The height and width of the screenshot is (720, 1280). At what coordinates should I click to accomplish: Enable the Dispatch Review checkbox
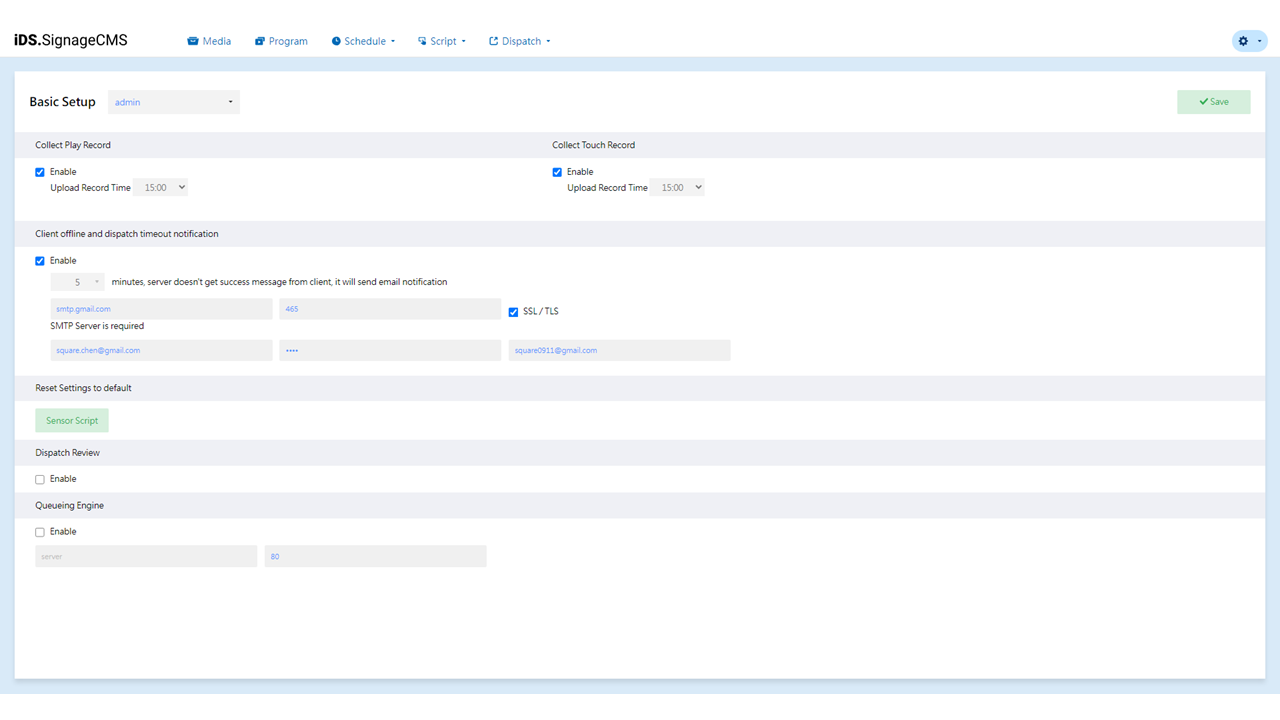(x=40, y=480)
